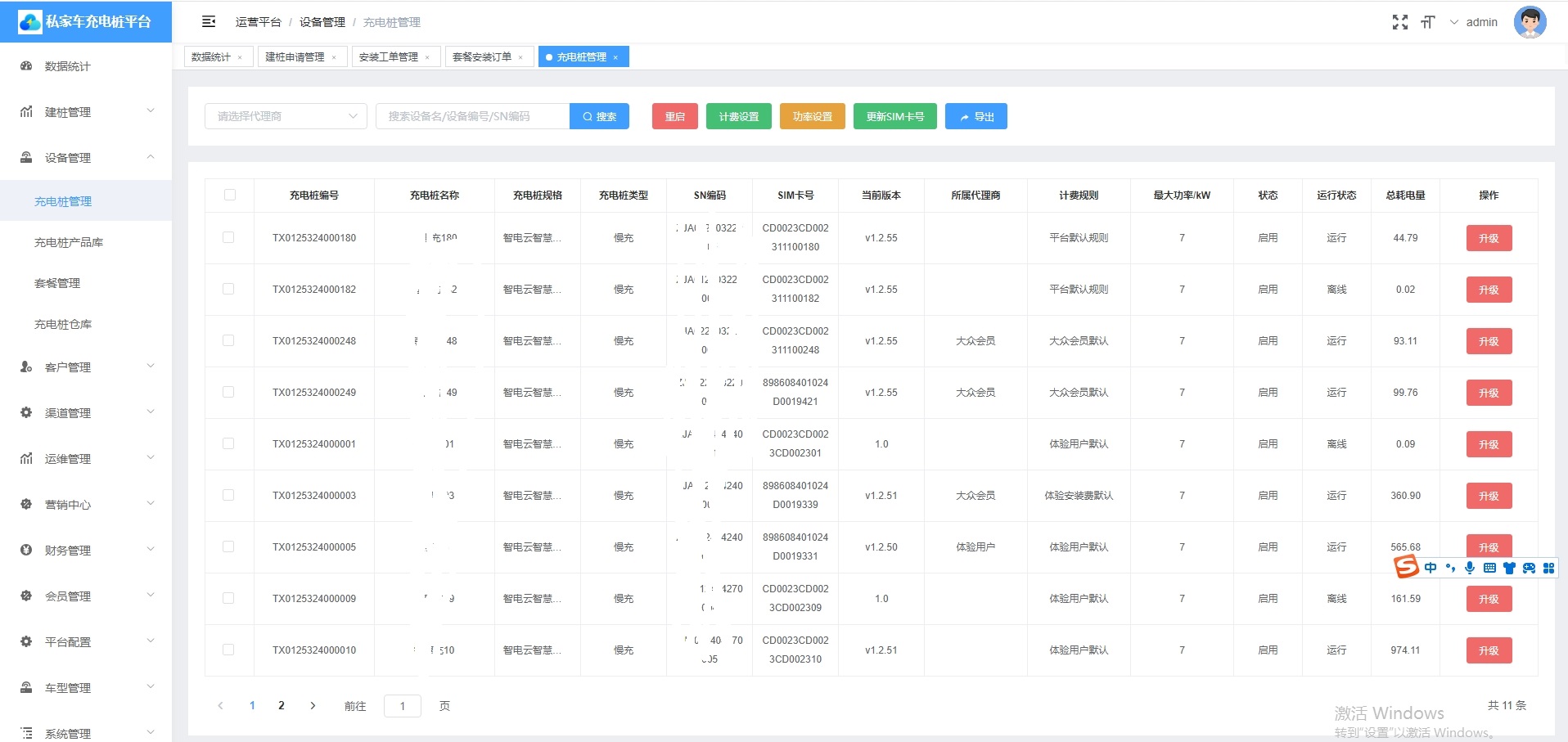Screen dimensions: 1568x742
Task: Click the 建桩管理 sidebar icon
Action: pos(26,112)
